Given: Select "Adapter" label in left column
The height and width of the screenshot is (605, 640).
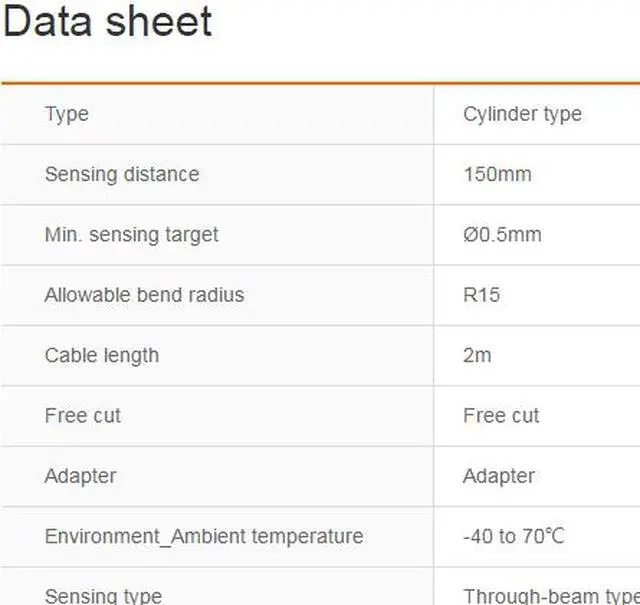Looking at the screenshot, I should pyautogui.click(x=80, y=476).
